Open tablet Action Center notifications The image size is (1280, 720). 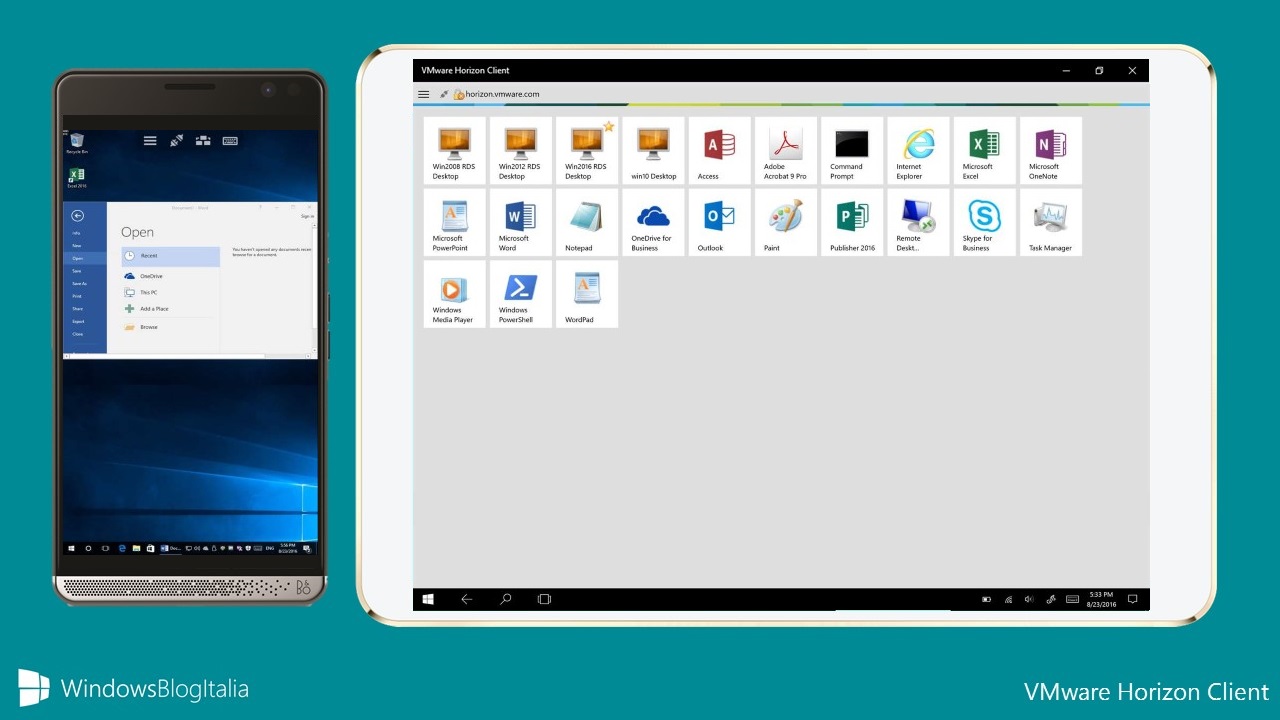[x=1133, y=599]
